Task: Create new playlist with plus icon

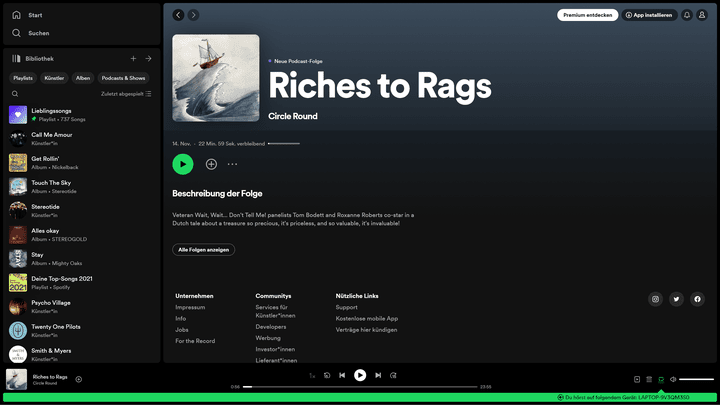Action: click(133, 59)
